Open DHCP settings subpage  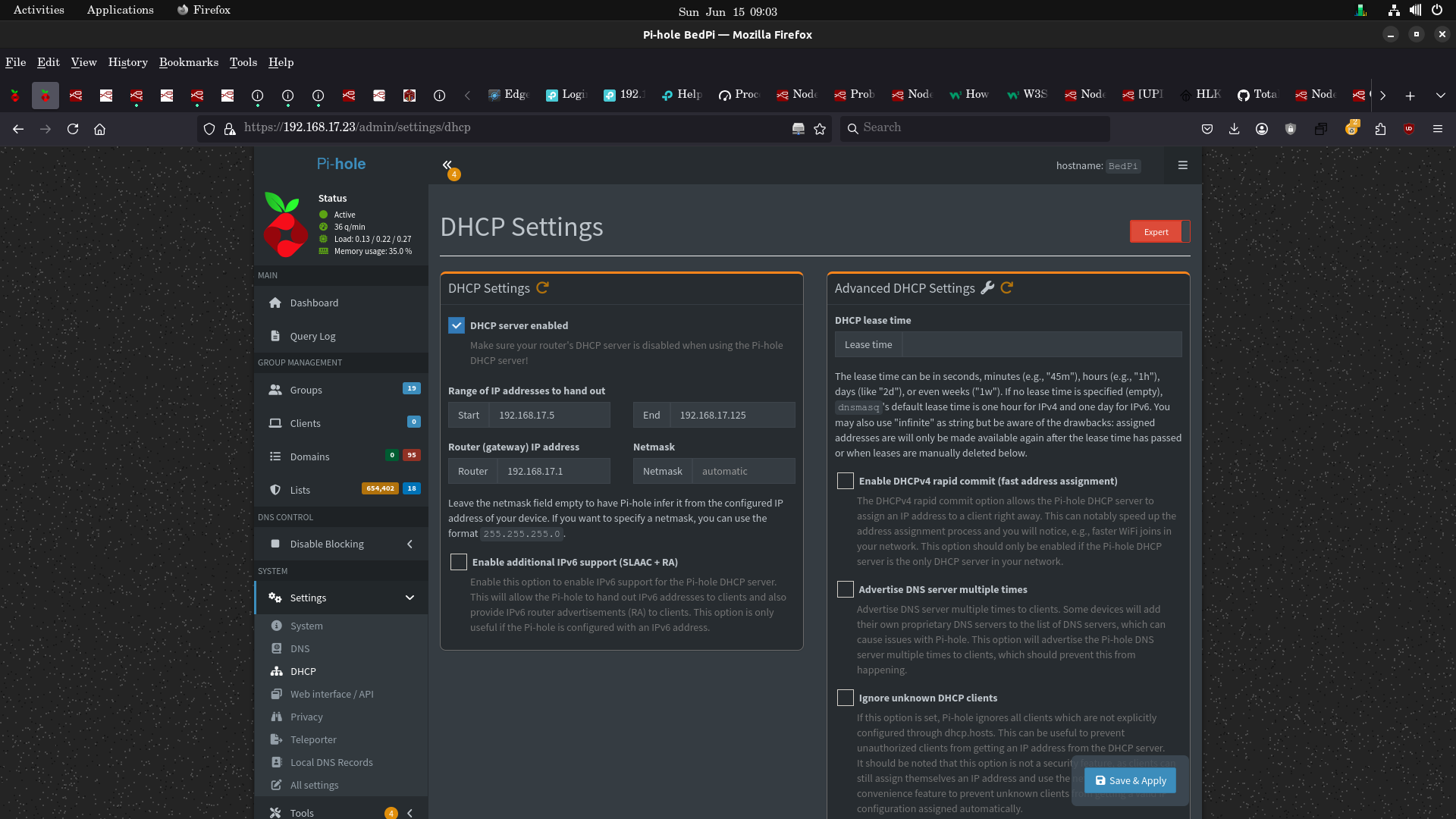341,671
